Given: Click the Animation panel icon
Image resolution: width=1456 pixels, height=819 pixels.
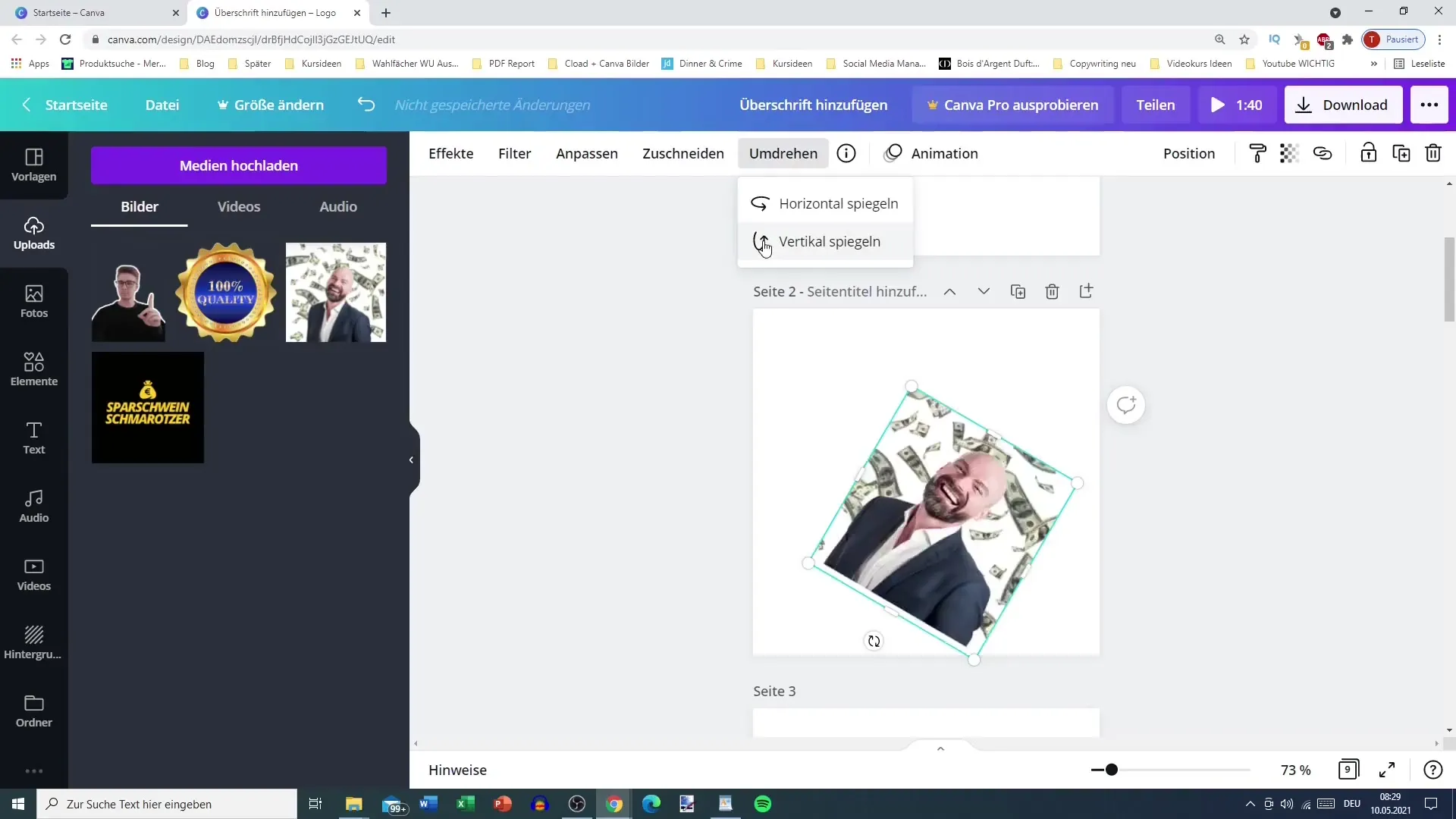Looking at the screenshot, I should (894, 153).
